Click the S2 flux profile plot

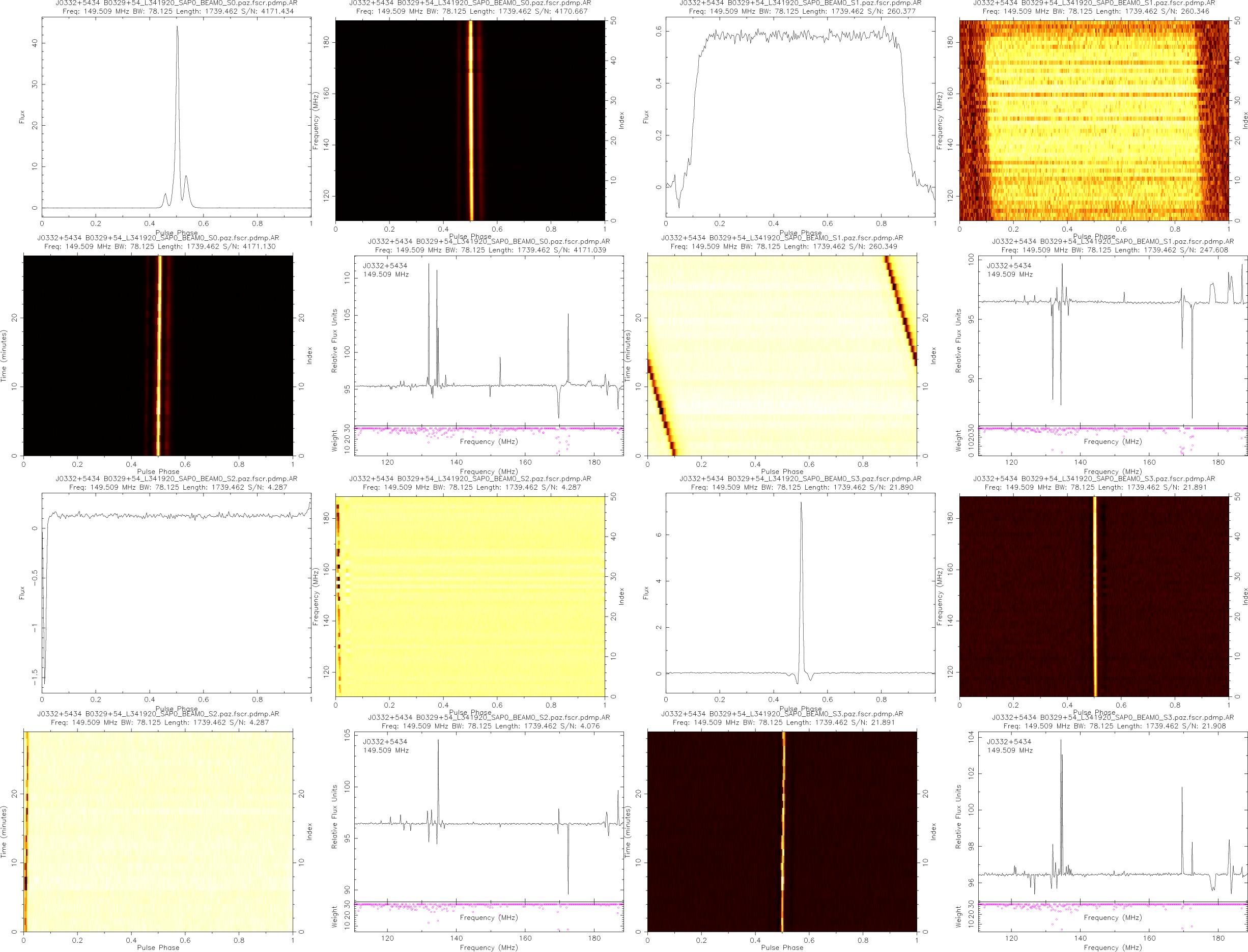[x=176, y=592]
